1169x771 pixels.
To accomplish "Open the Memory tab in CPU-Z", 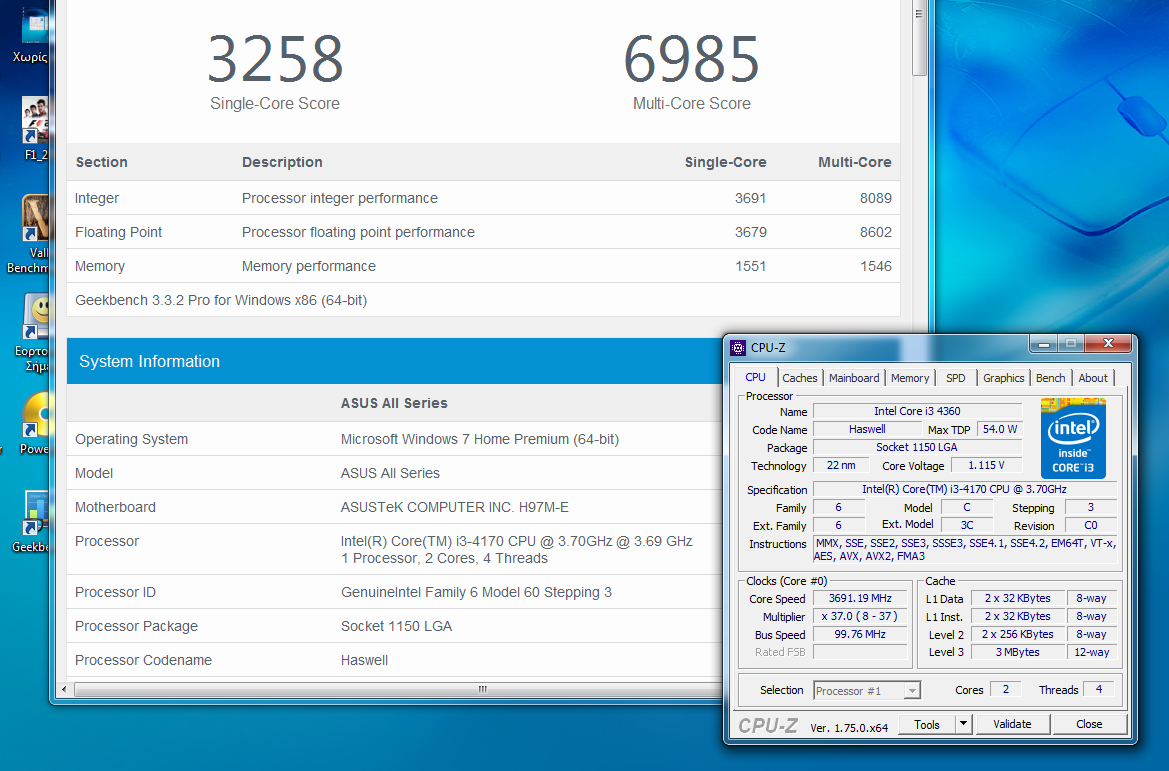I will (x=910, y=378).
